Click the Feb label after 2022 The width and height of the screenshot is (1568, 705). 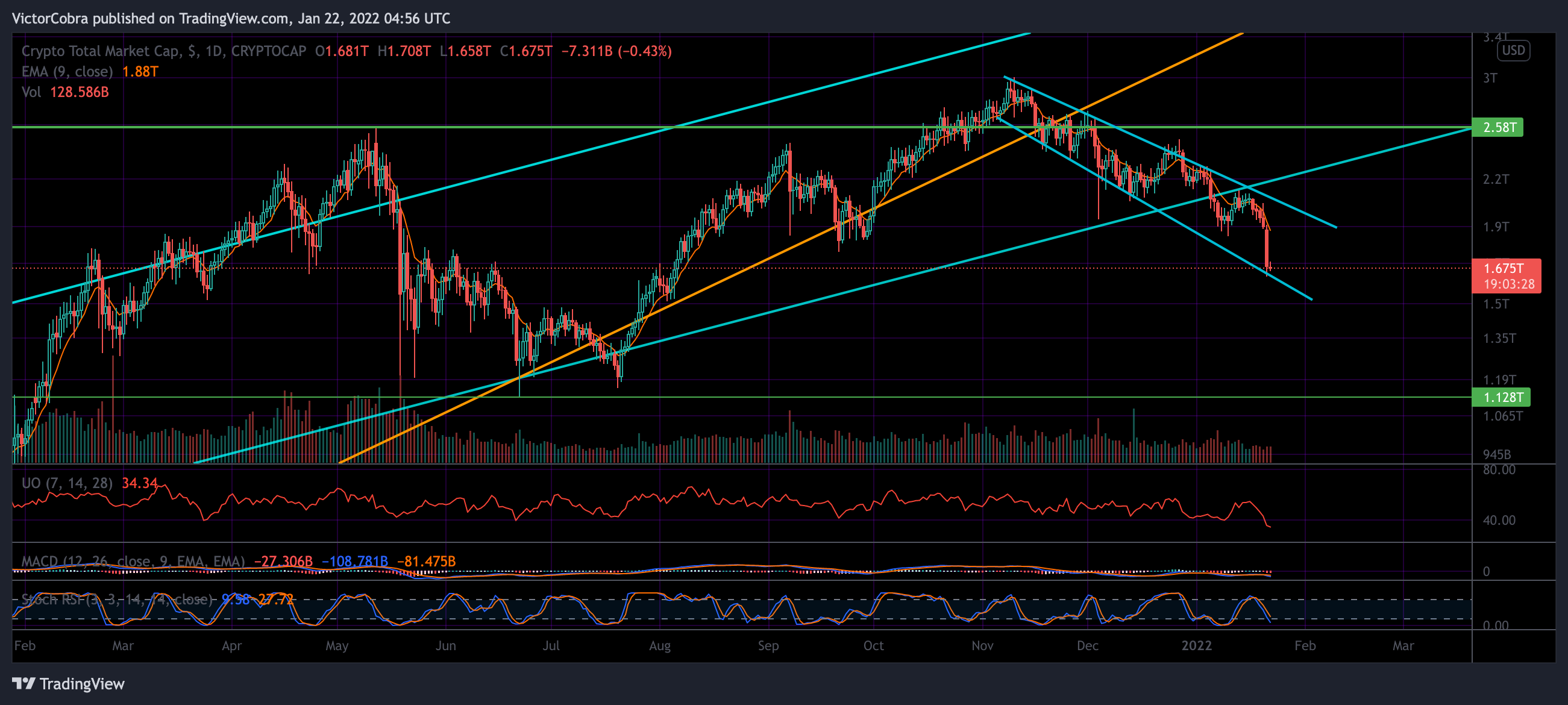coord(1305,645)
